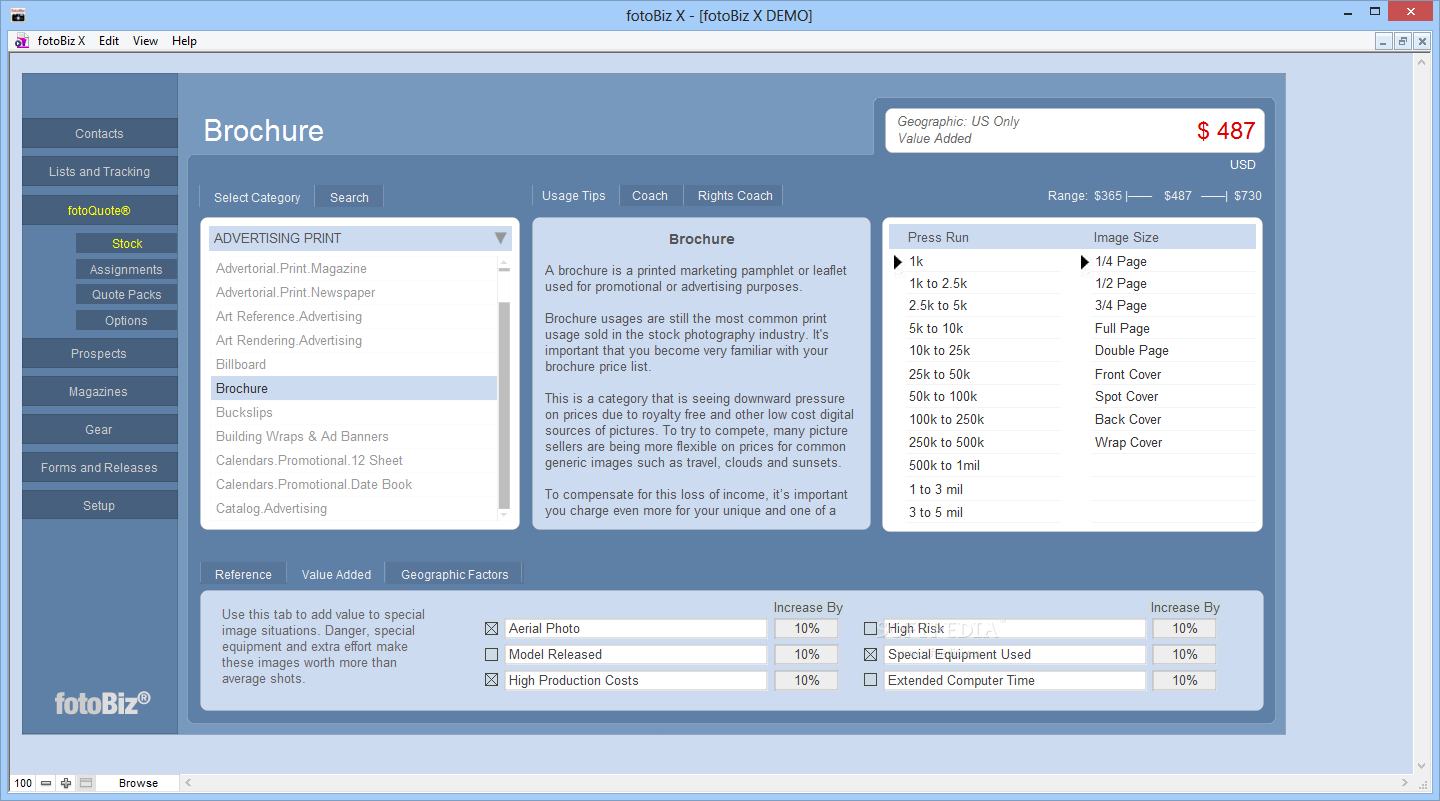The height and width of the screenshot is (801, 1440).
Task: Open the Edit menu
Action: tap(109, 41)
